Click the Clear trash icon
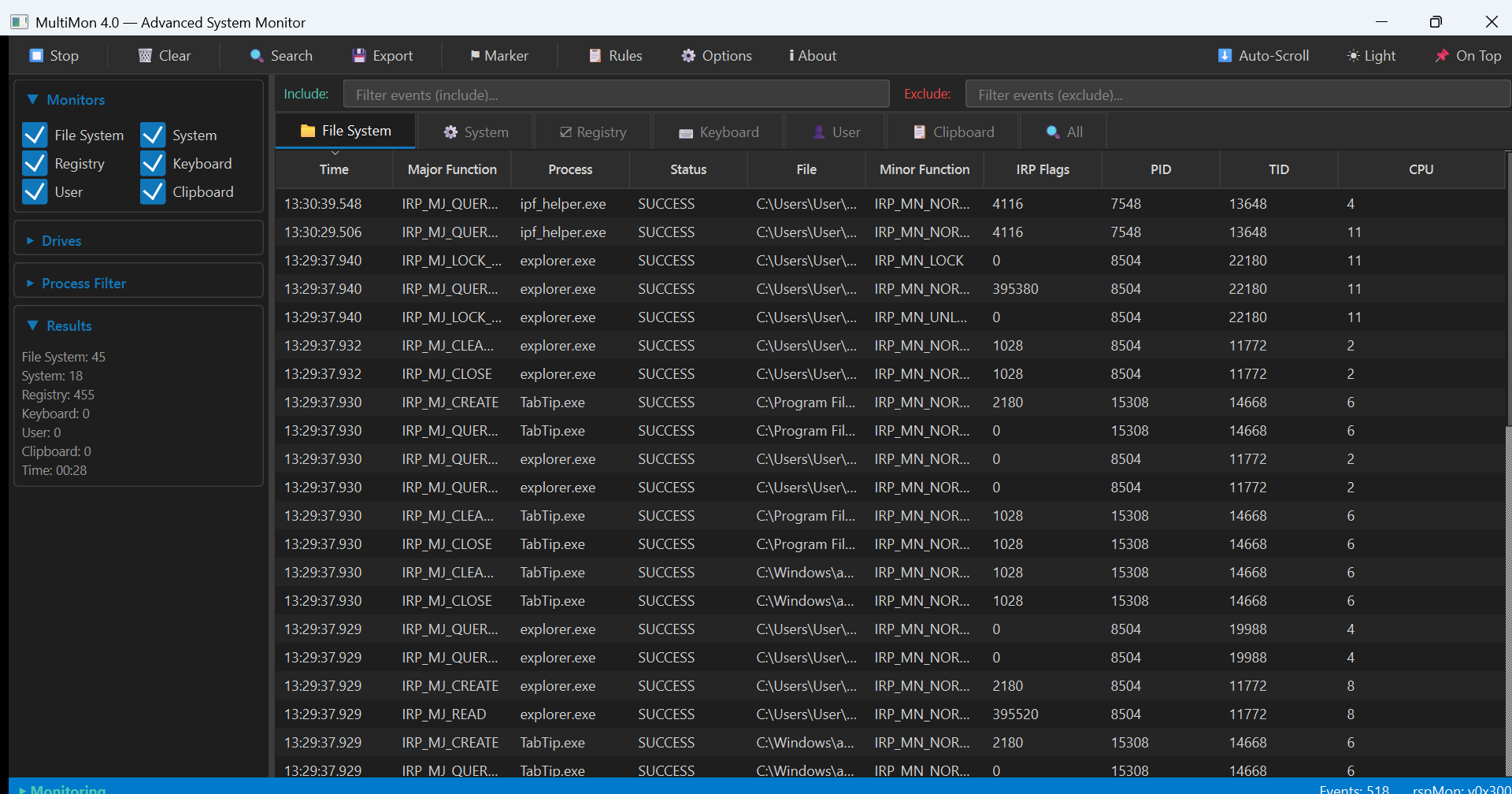Screen dimensions: 1512x794 pos(145,56)
